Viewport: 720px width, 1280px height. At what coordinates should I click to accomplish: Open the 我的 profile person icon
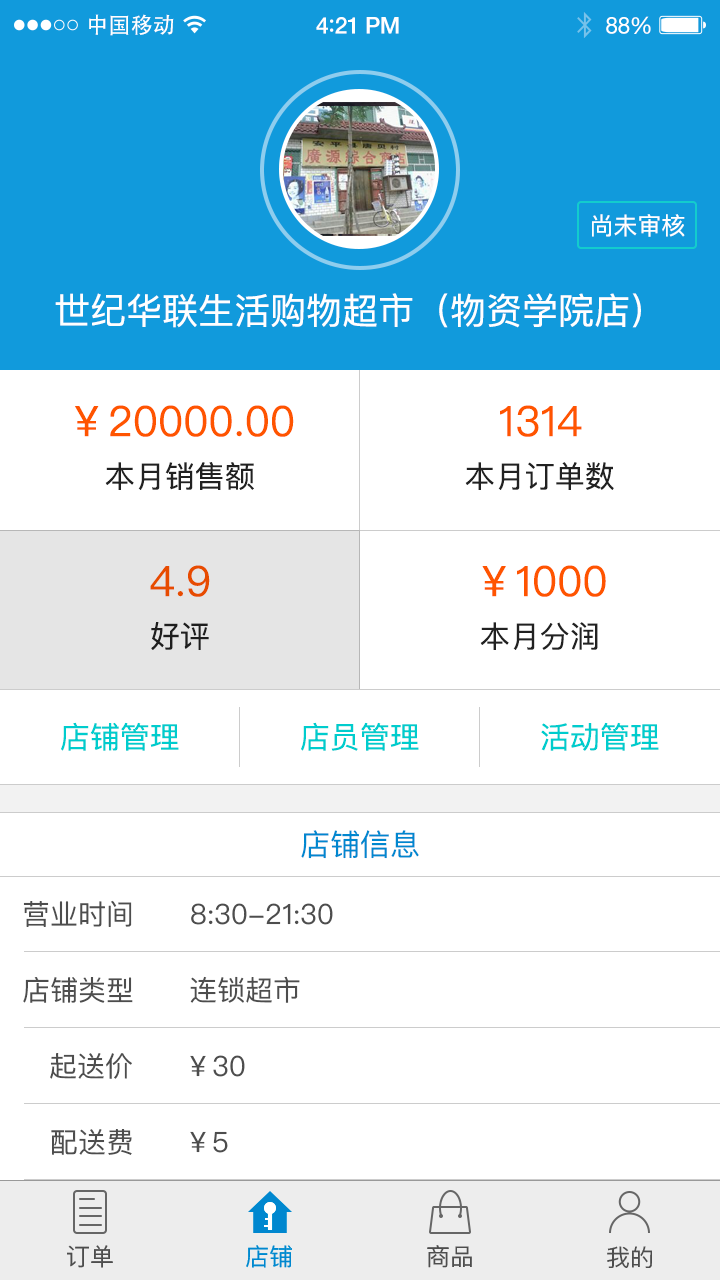click(x=629, y=1212)
